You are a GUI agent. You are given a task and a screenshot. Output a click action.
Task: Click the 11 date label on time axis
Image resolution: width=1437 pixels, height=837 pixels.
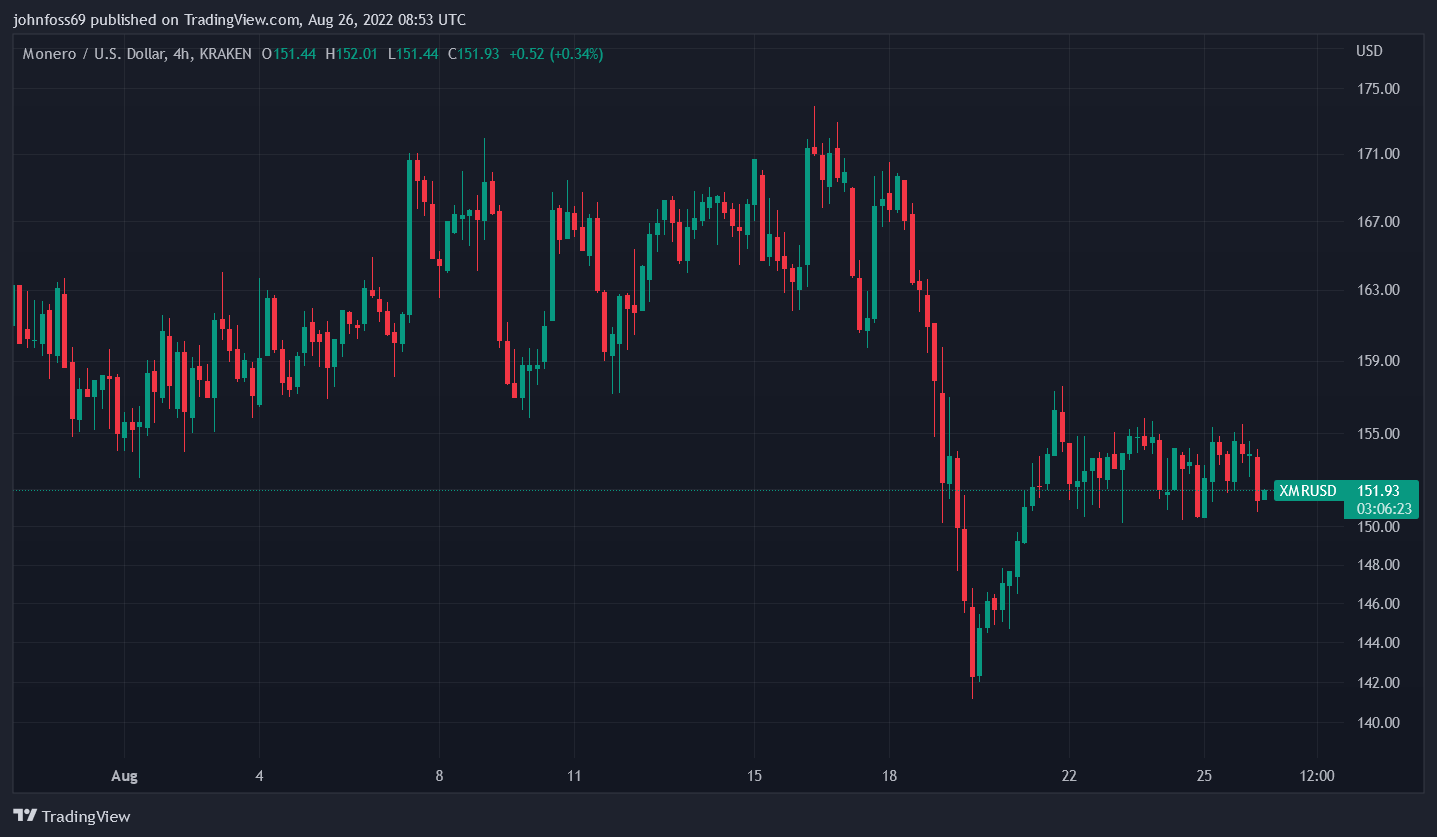574,776
